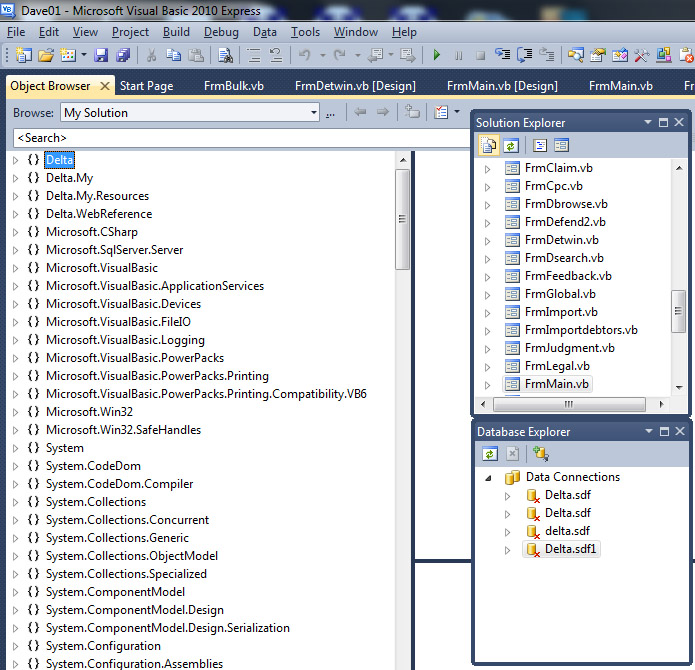The height and width of the screenshot is (670, 695).
Task: Click the Stop Debugging square icon
Action: 480,55
